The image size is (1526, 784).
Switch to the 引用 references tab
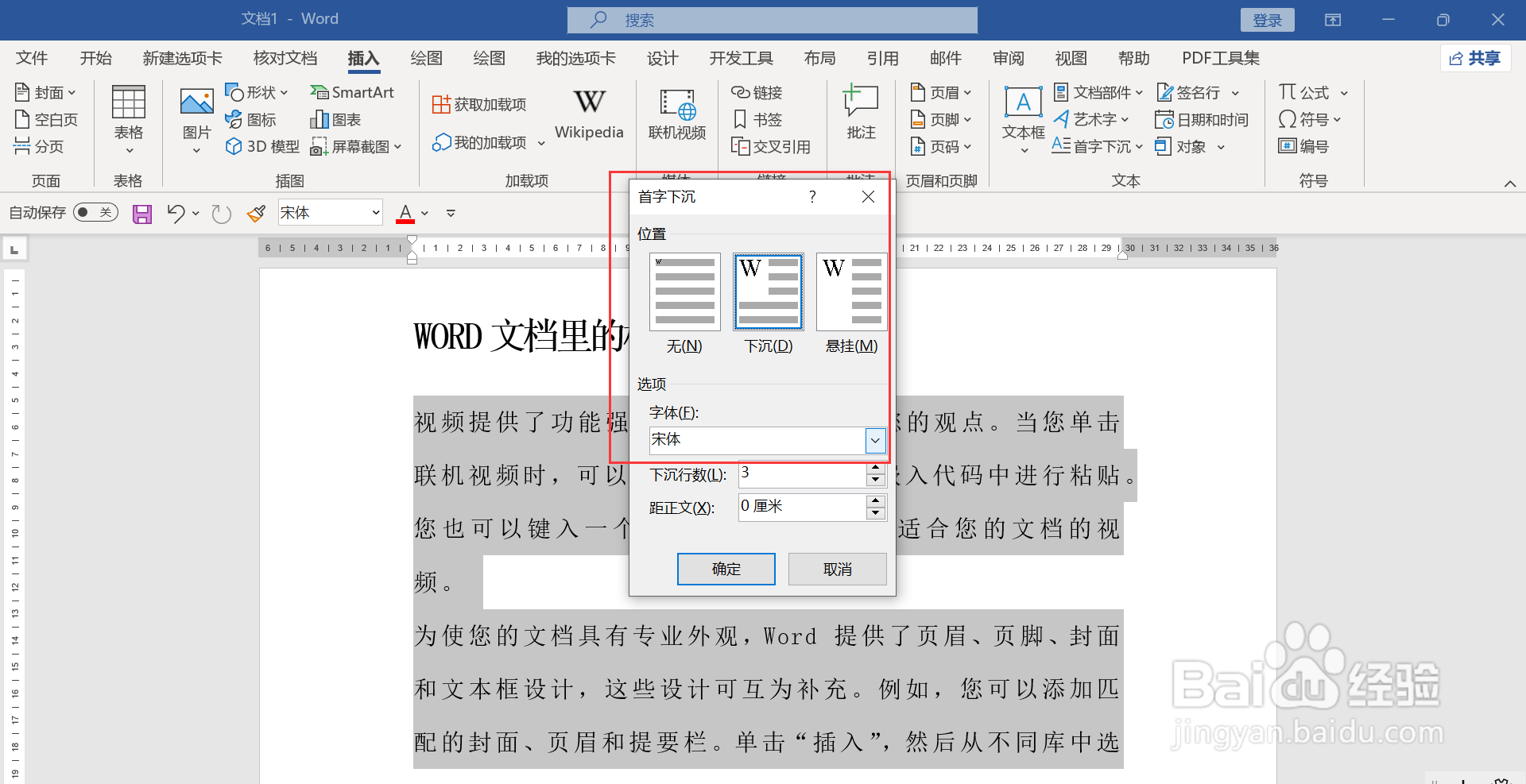pos(882,58)
